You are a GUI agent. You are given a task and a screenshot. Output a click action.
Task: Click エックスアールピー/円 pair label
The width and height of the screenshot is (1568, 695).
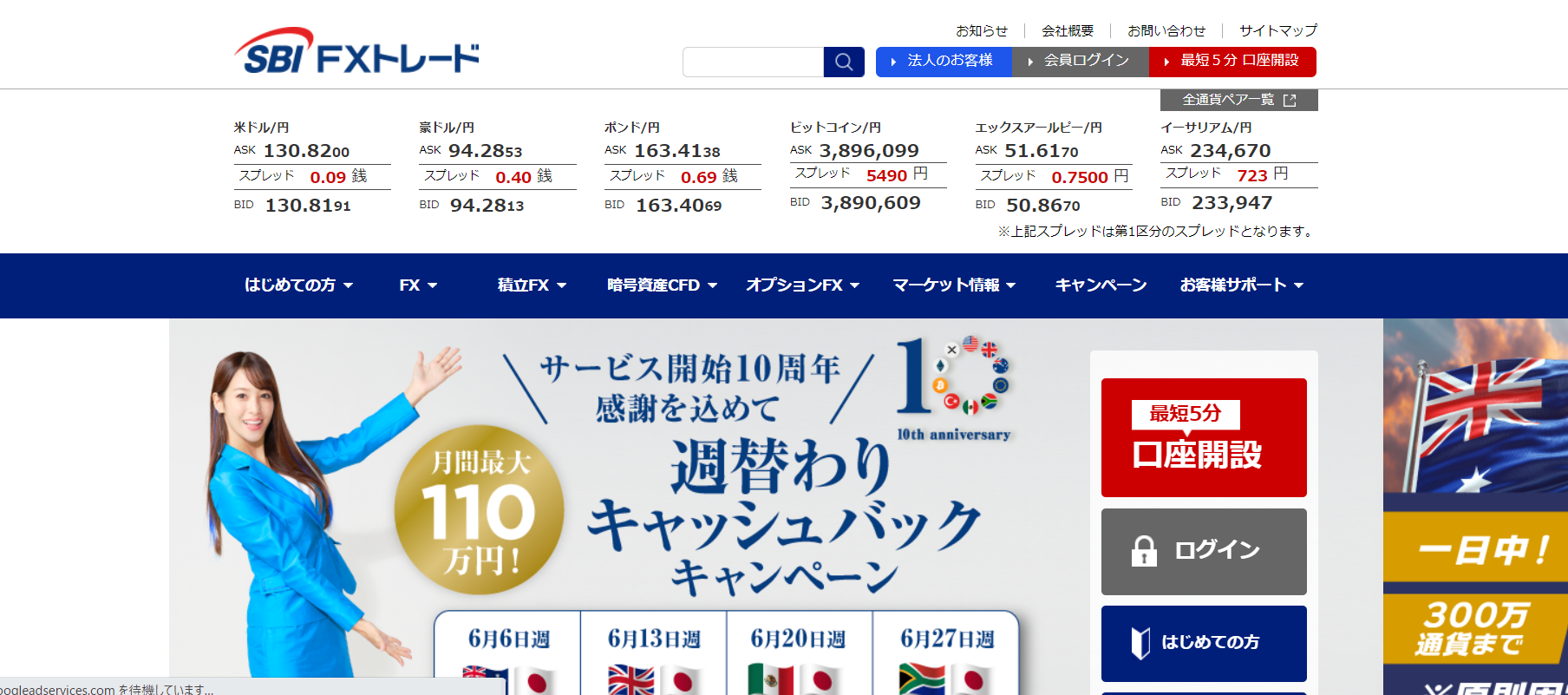[x=1039, y=128]
